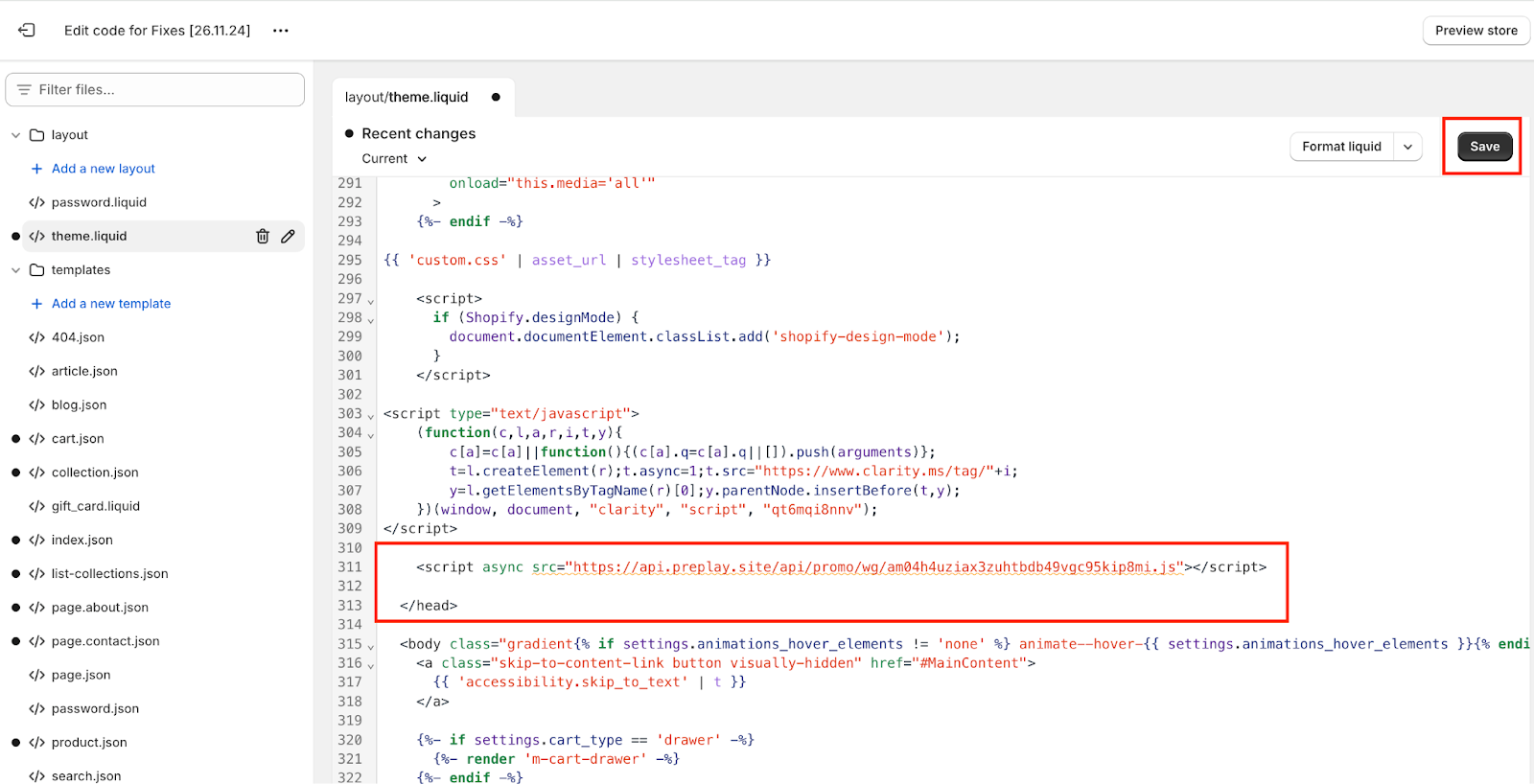Open blog.json file
1534x784 pixels.
79,404
